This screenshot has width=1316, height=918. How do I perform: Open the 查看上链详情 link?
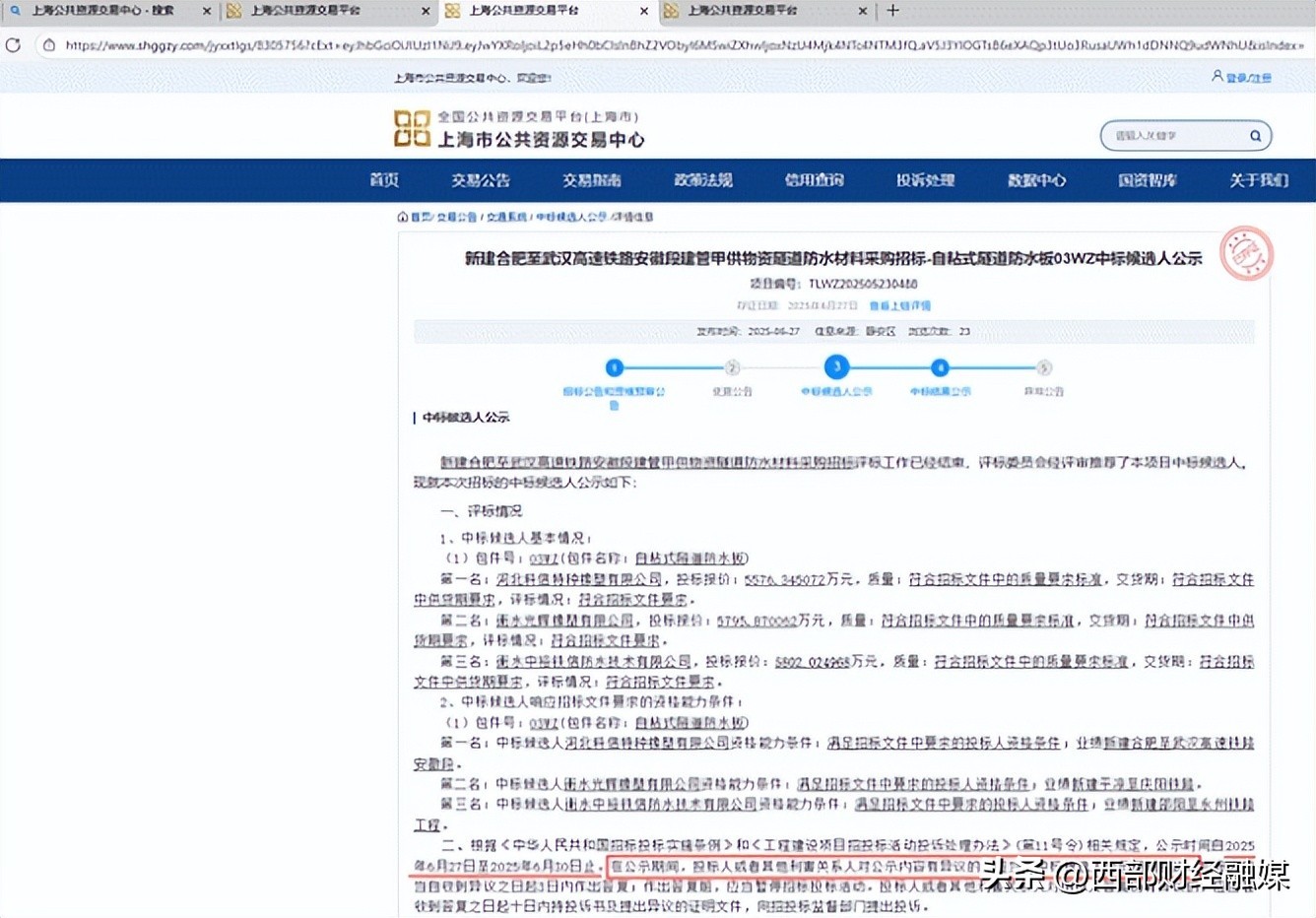tap(898, 305)
